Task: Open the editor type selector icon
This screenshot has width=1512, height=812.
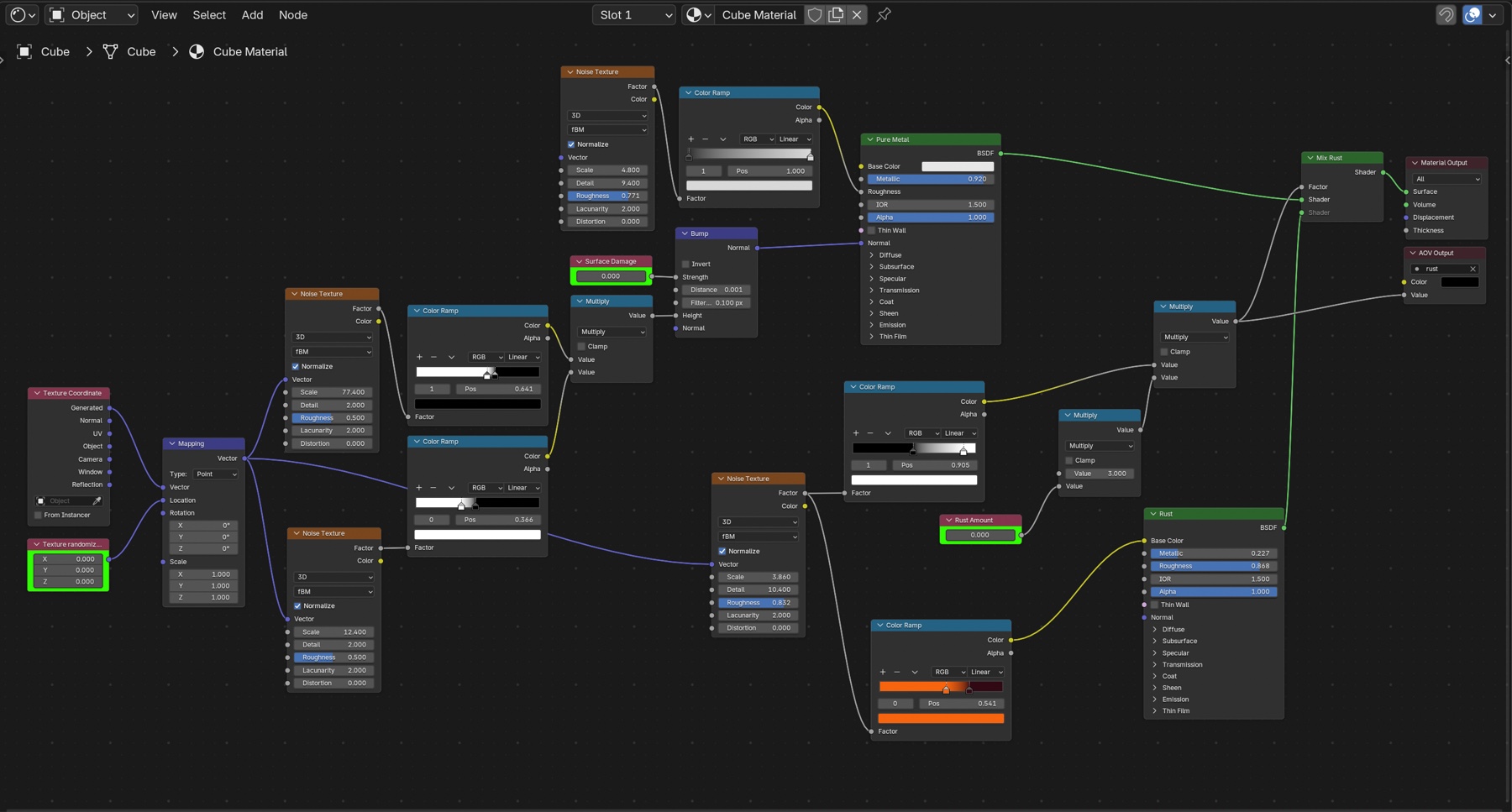Action: coord(22,15)
